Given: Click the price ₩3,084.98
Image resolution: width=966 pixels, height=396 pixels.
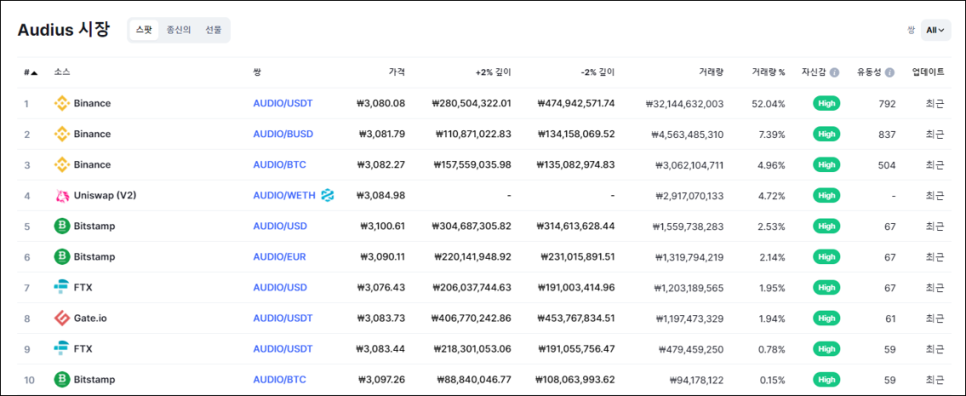Looking at the screenshot, I should (381, 196).
